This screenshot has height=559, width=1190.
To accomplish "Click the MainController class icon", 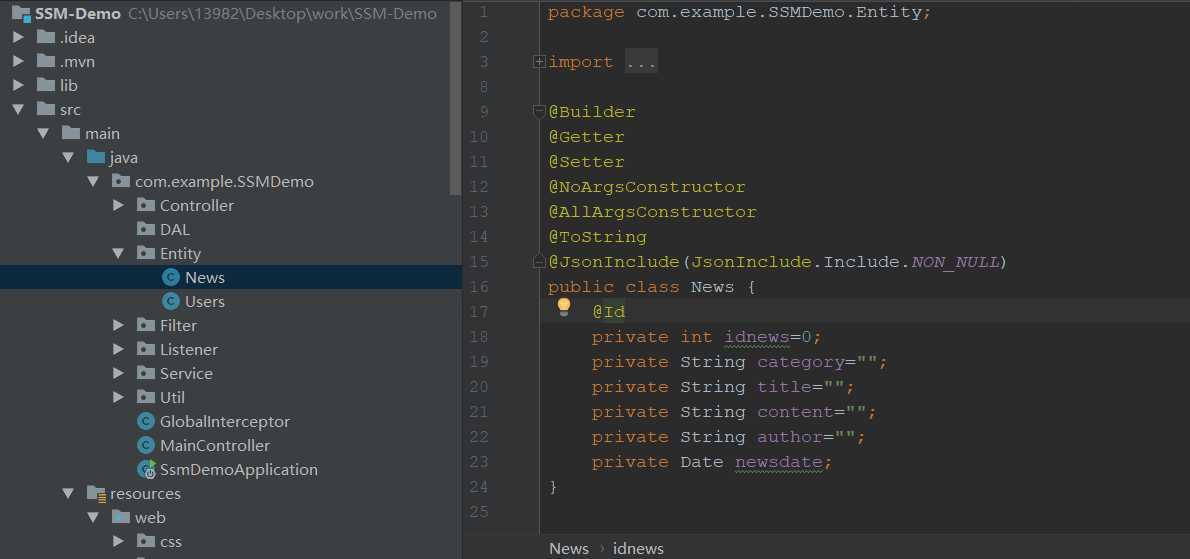I will pos(146,445).
